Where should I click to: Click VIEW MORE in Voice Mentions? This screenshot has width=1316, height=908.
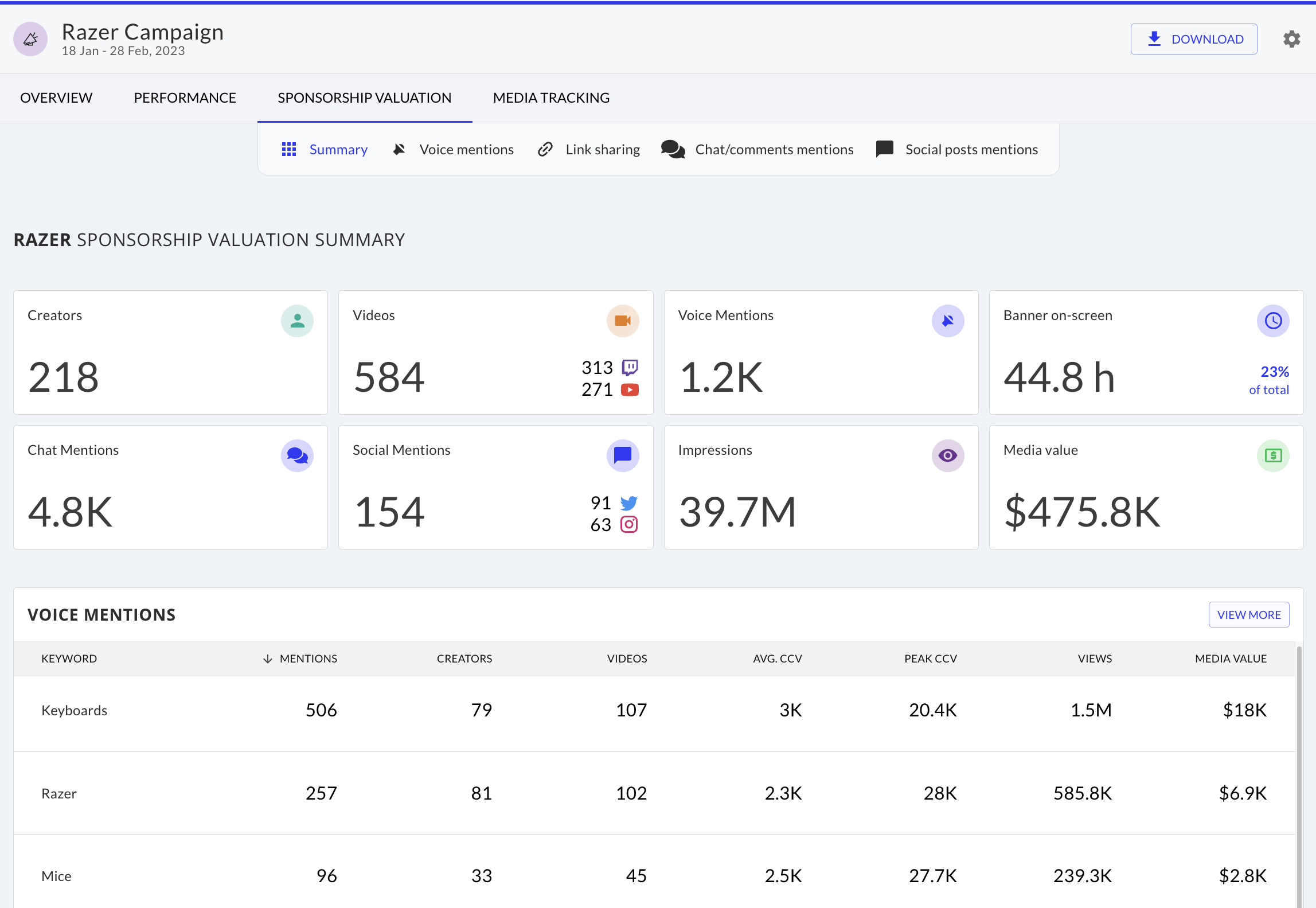tap(1249, 615)
